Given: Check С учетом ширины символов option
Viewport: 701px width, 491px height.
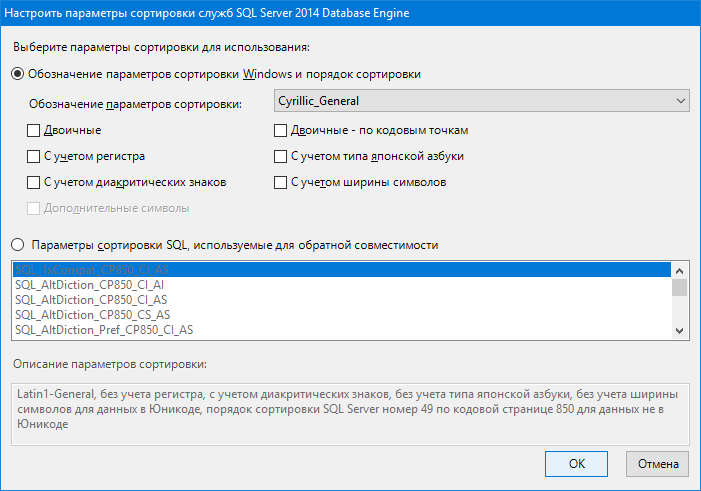Looking at the screenshot, I should [281, 182].
